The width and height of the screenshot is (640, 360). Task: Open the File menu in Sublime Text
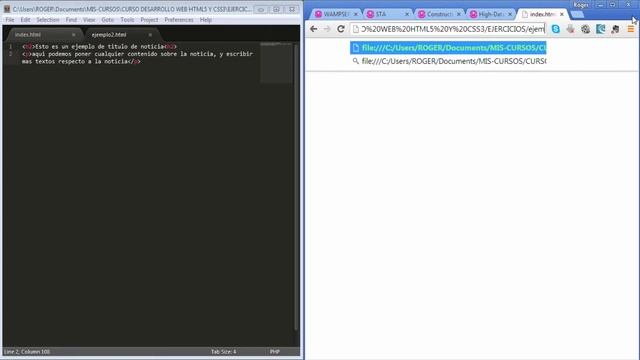pyautogui.click(x=9, y=20)
